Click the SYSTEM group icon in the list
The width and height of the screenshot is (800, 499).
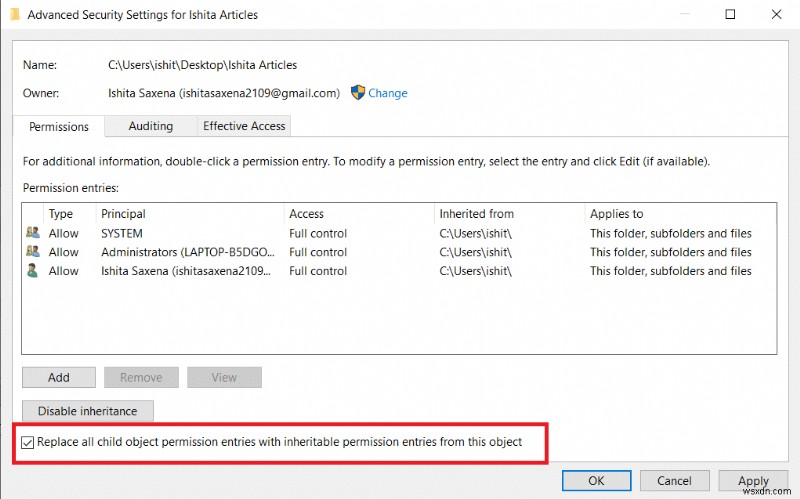[34, 233]
